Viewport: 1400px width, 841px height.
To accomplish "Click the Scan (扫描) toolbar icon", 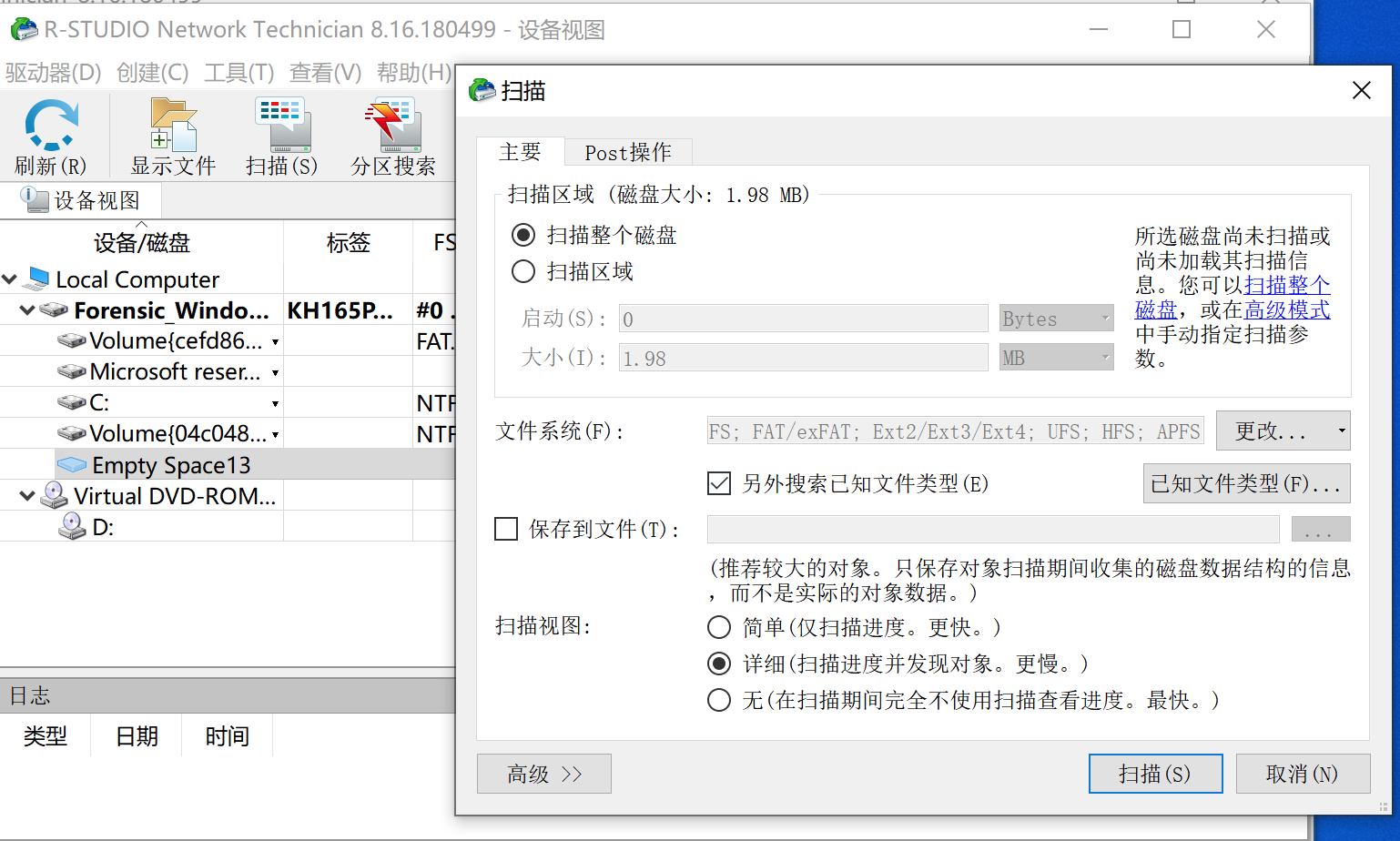I will point(282,125).
